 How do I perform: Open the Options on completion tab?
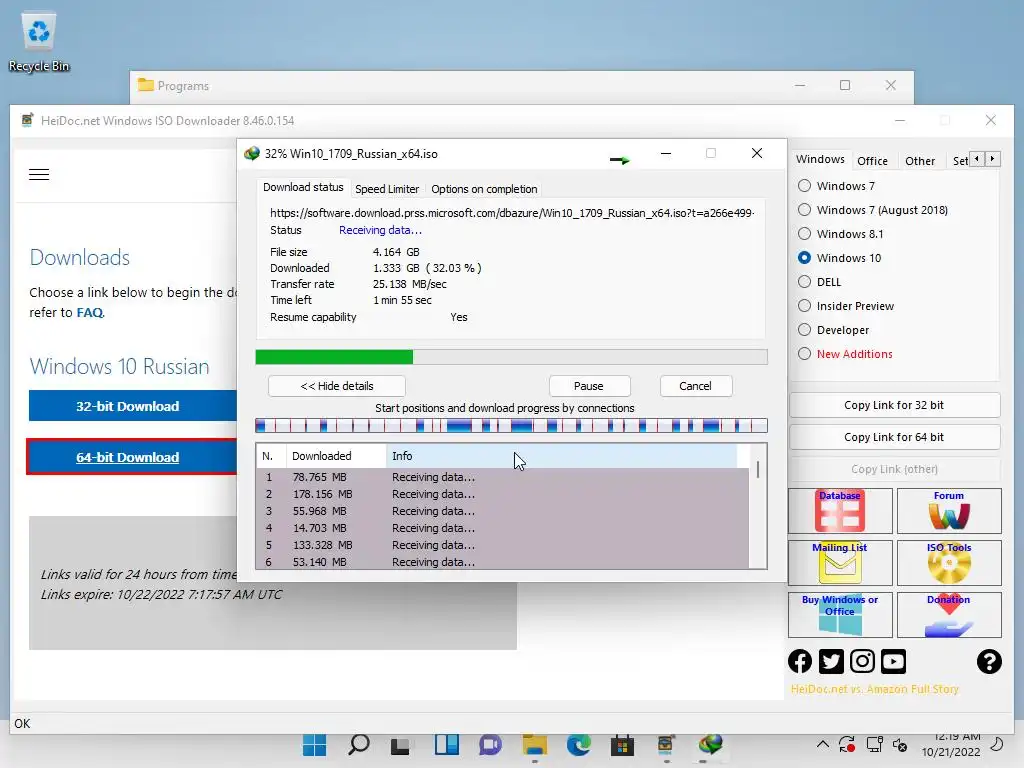coord(484,189)
